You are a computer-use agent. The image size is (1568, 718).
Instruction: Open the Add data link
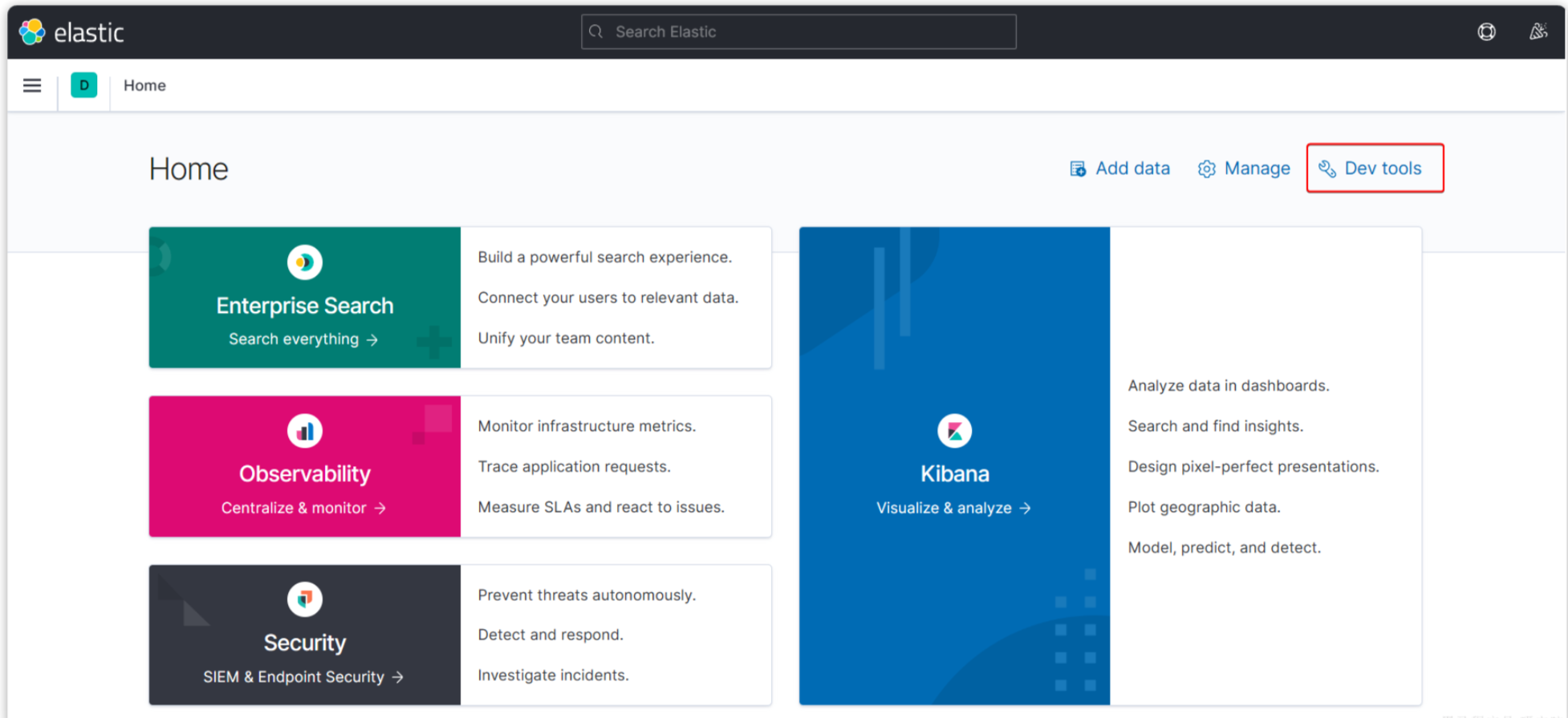click(x=1120, y=168)
